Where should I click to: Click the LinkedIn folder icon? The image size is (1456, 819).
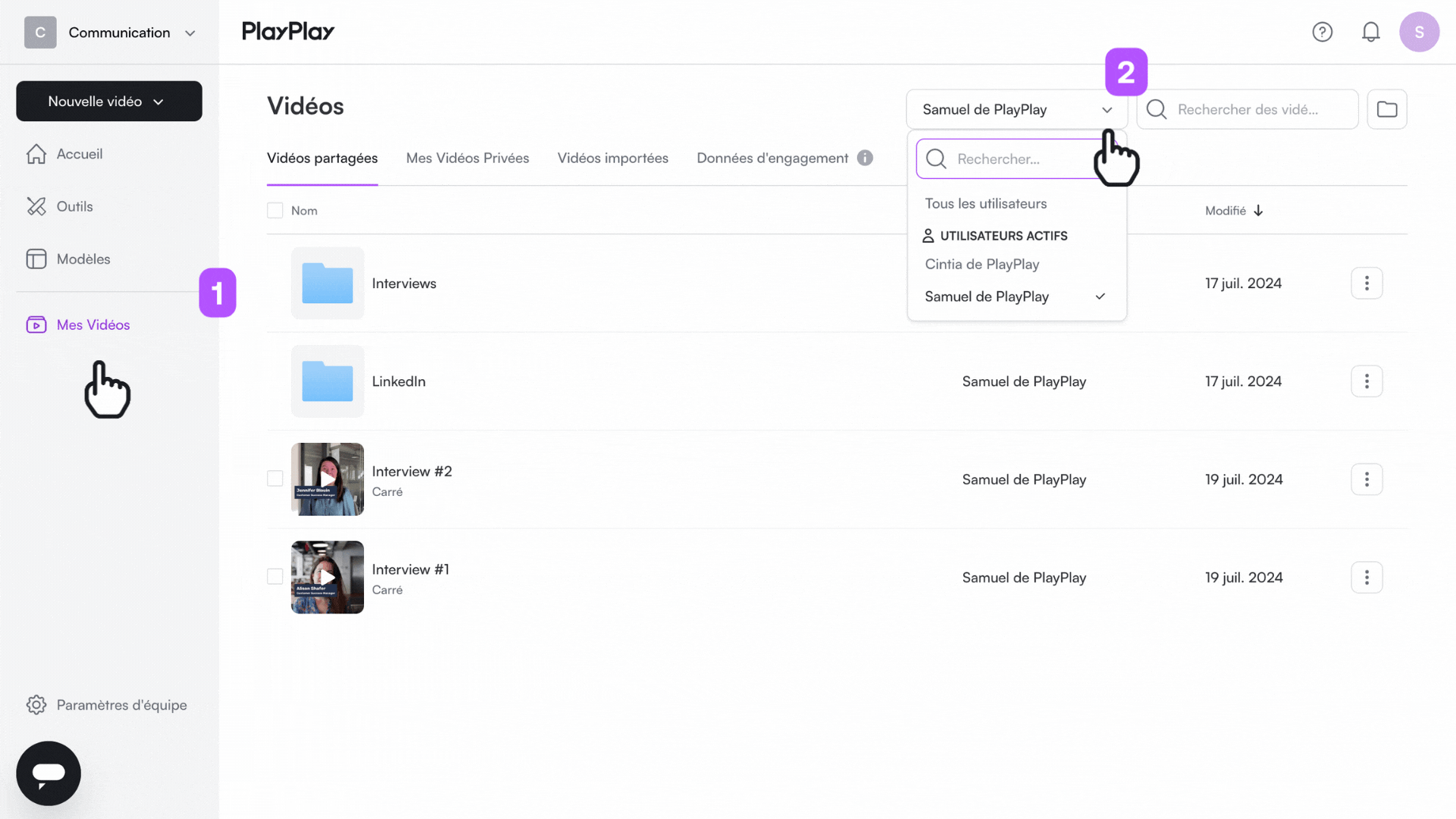coord(328,381)
